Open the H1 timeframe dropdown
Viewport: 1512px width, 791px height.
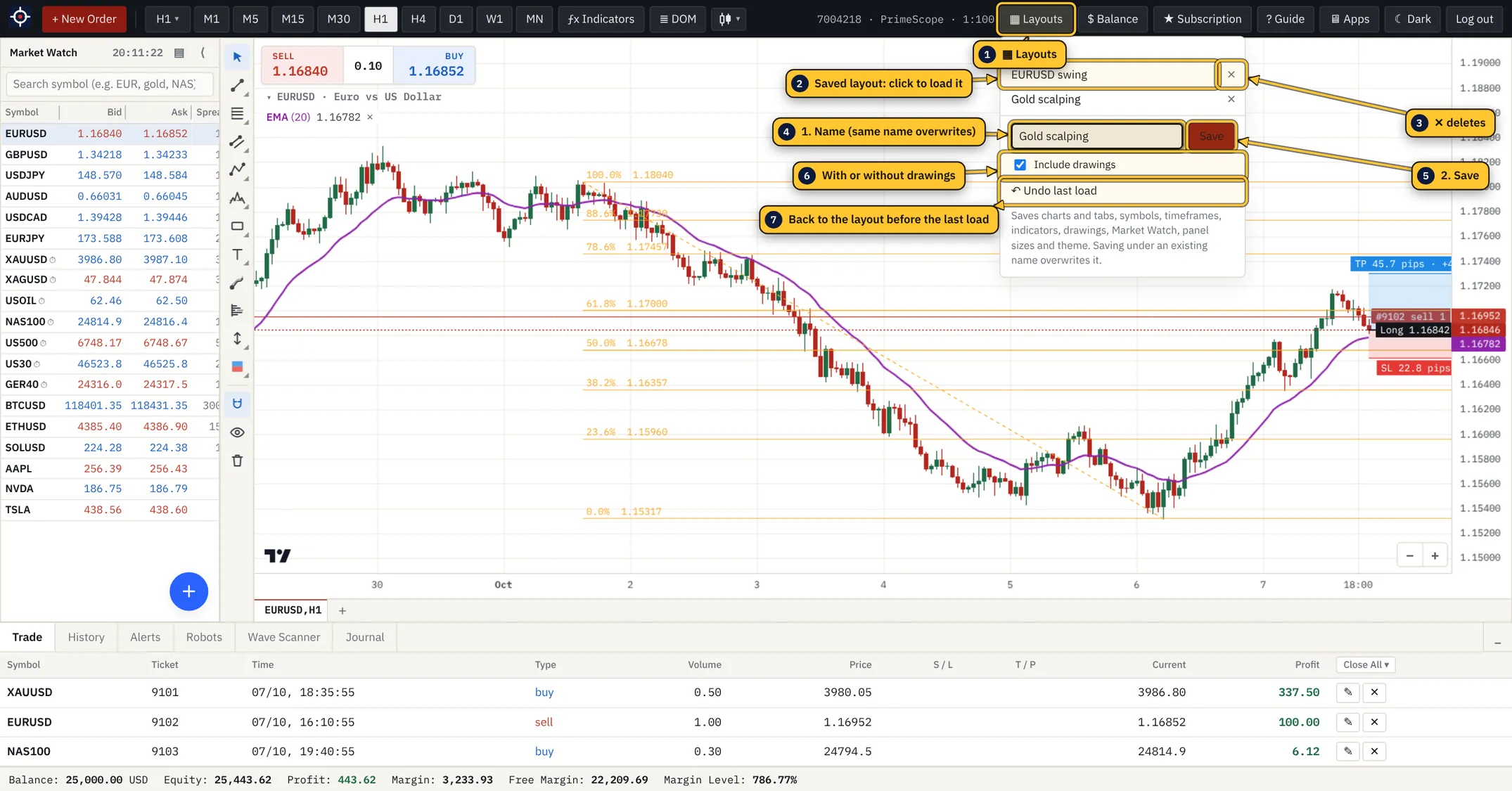(x=167, y=19)
